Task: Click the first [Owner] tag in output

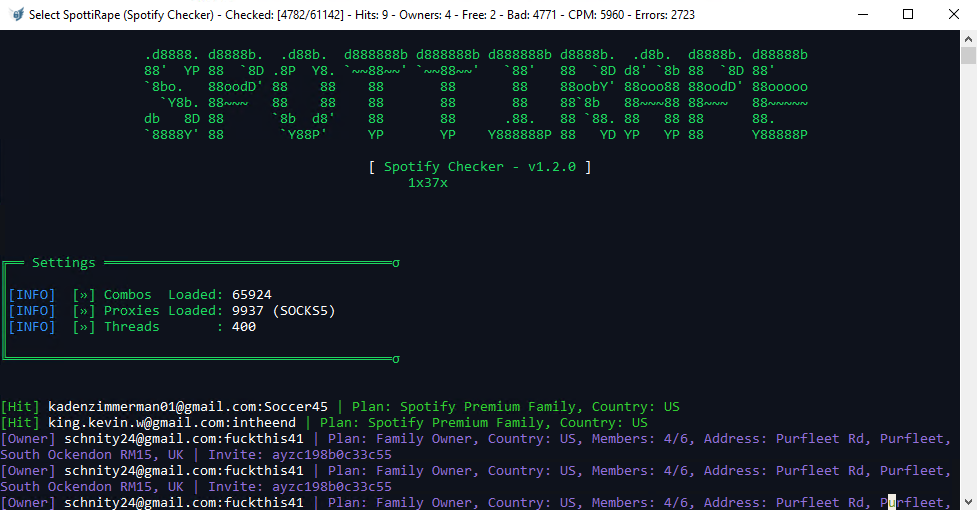Action: click(x=28, y=439)
